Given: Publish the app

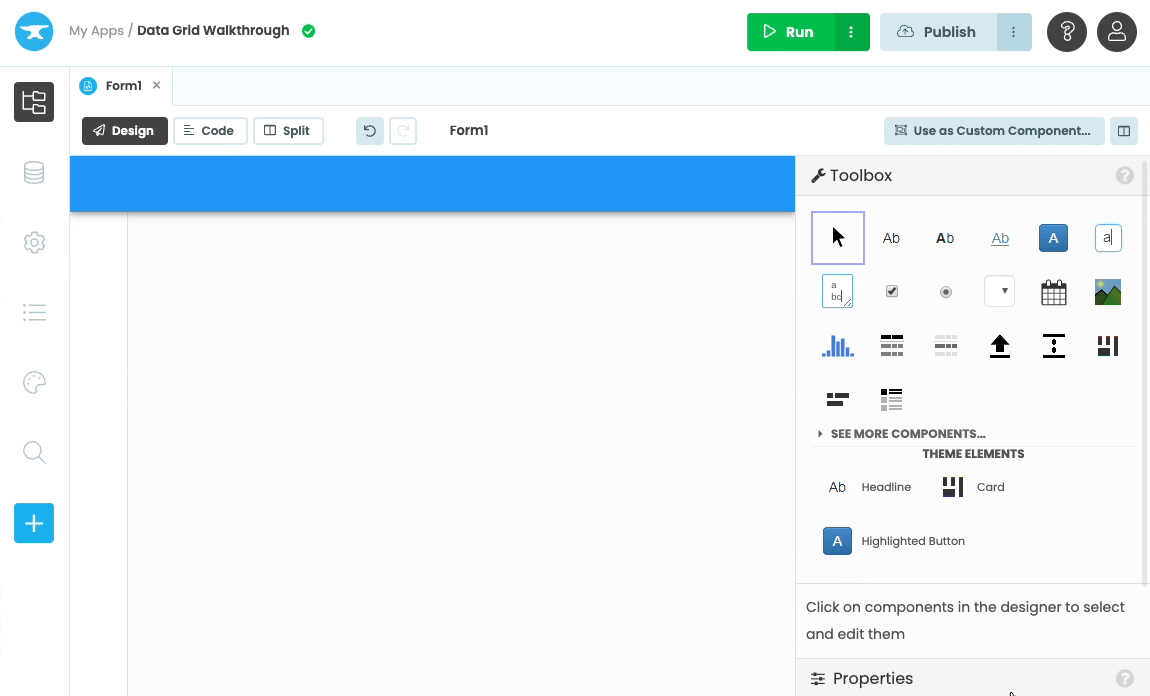Looking at the screenshot, I should coord(938,32).
